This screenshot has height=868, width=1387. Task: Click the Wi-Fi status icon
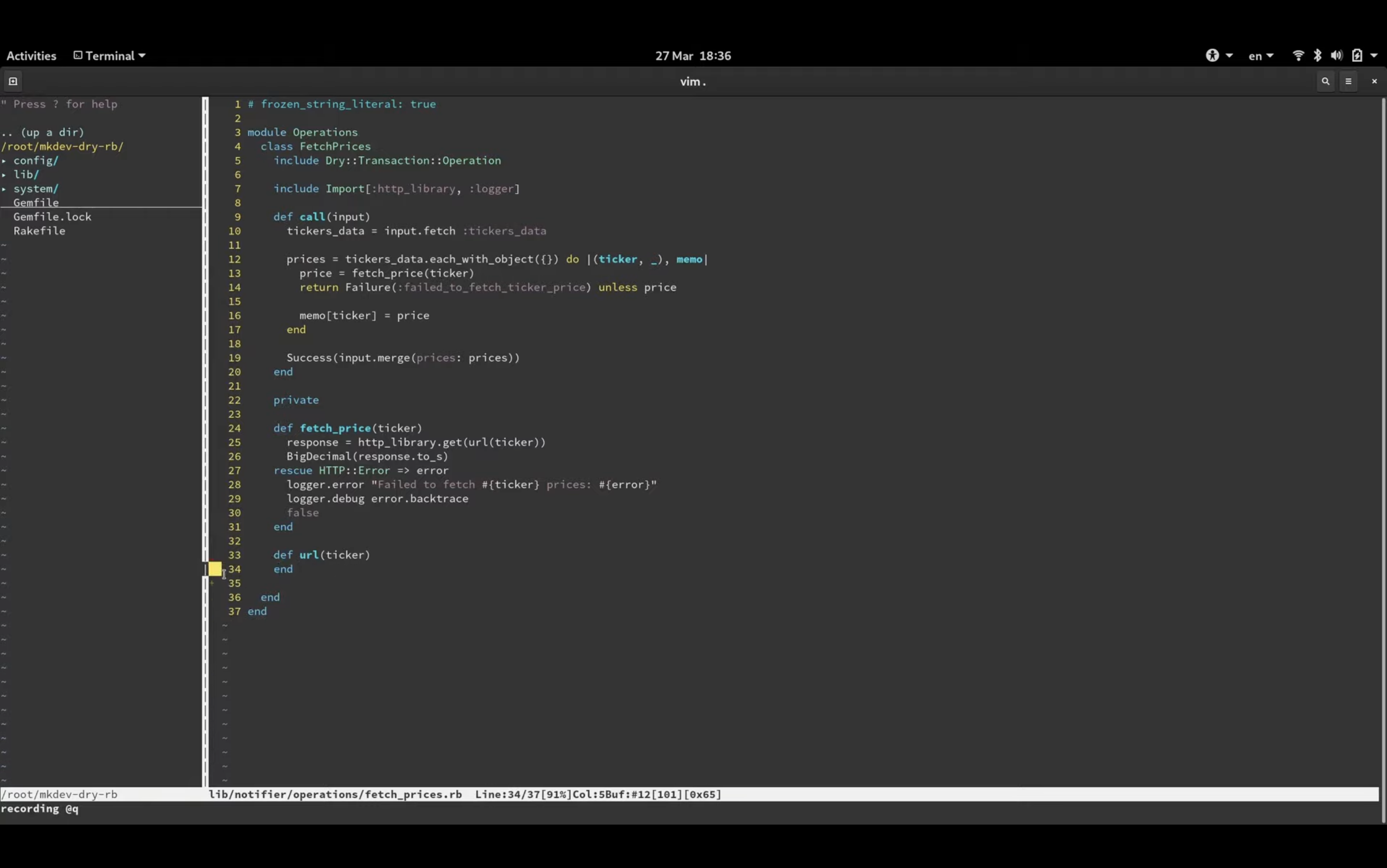(1298, 56)
